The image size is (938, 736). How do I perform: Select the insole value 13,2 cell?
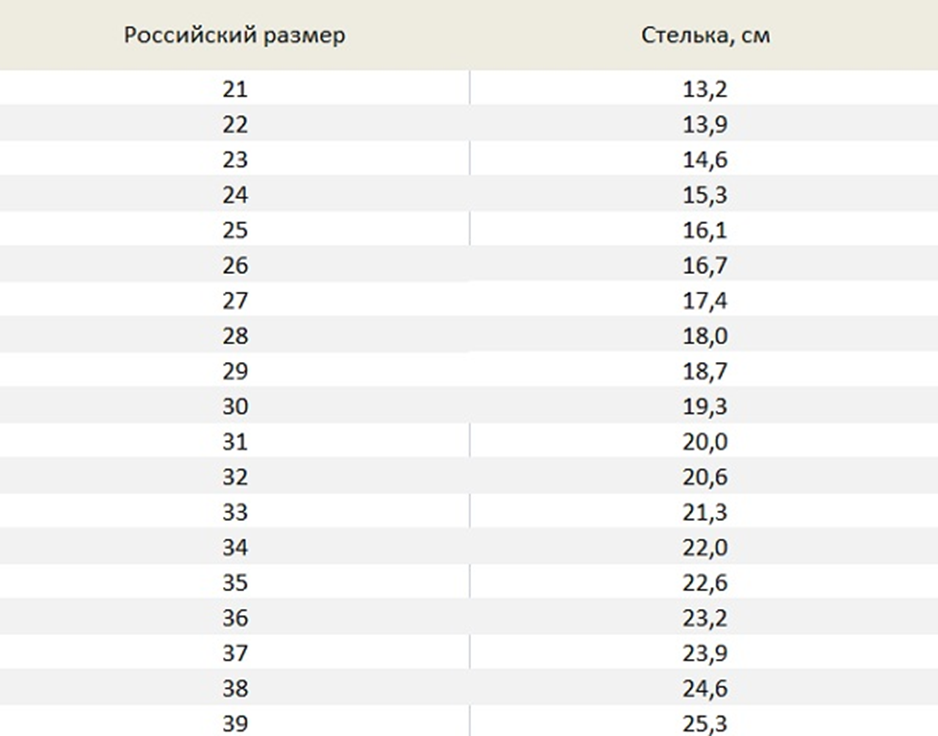(705, 89)
